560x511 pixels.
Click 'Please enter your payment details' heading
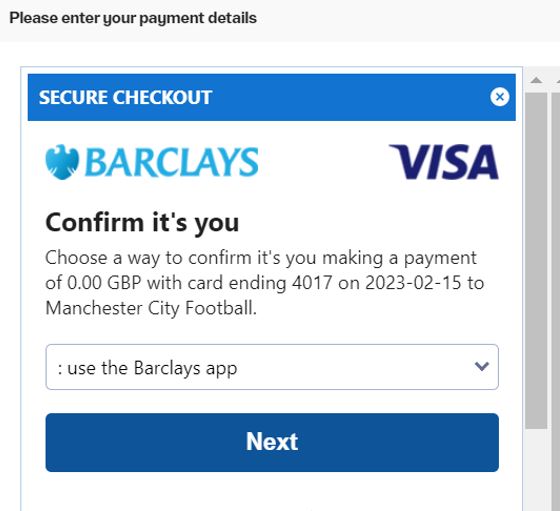(x=133, y=18)
